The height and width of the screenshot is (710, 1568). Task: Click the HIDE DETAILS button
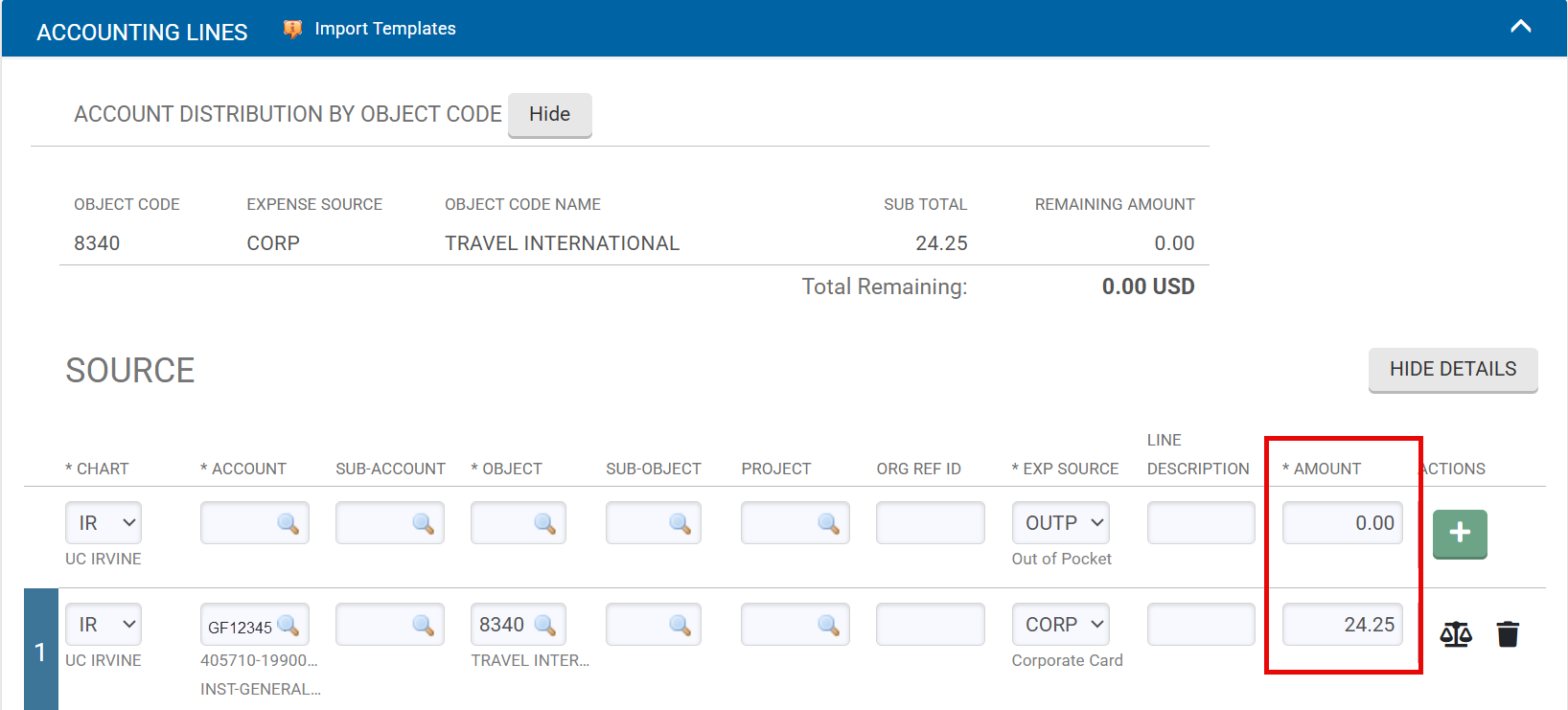[x=1452, y=370]
